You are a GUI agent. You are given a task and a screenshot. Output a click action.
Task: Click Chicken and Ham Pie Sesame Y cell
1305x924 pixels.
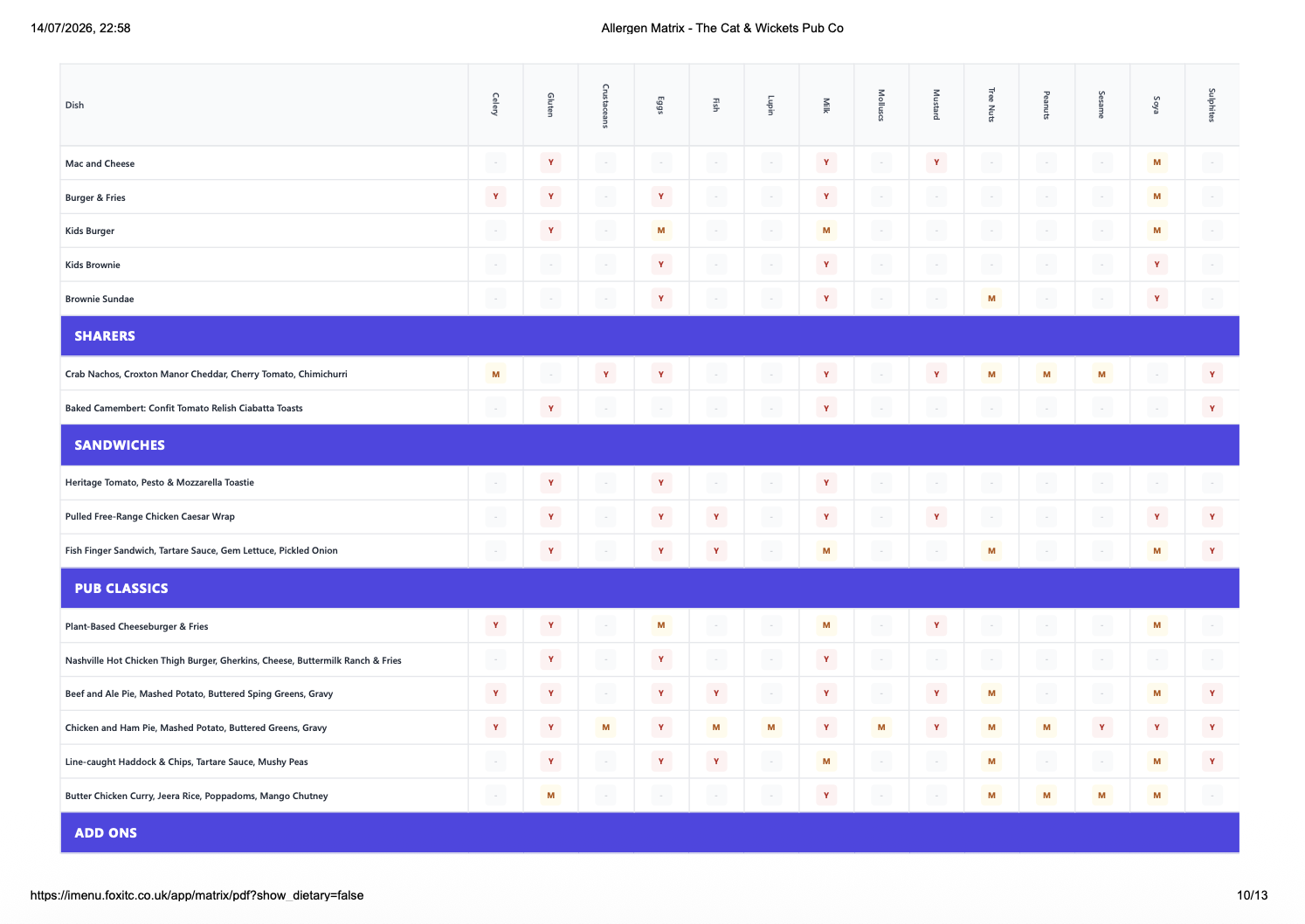tap(1101, 727)
